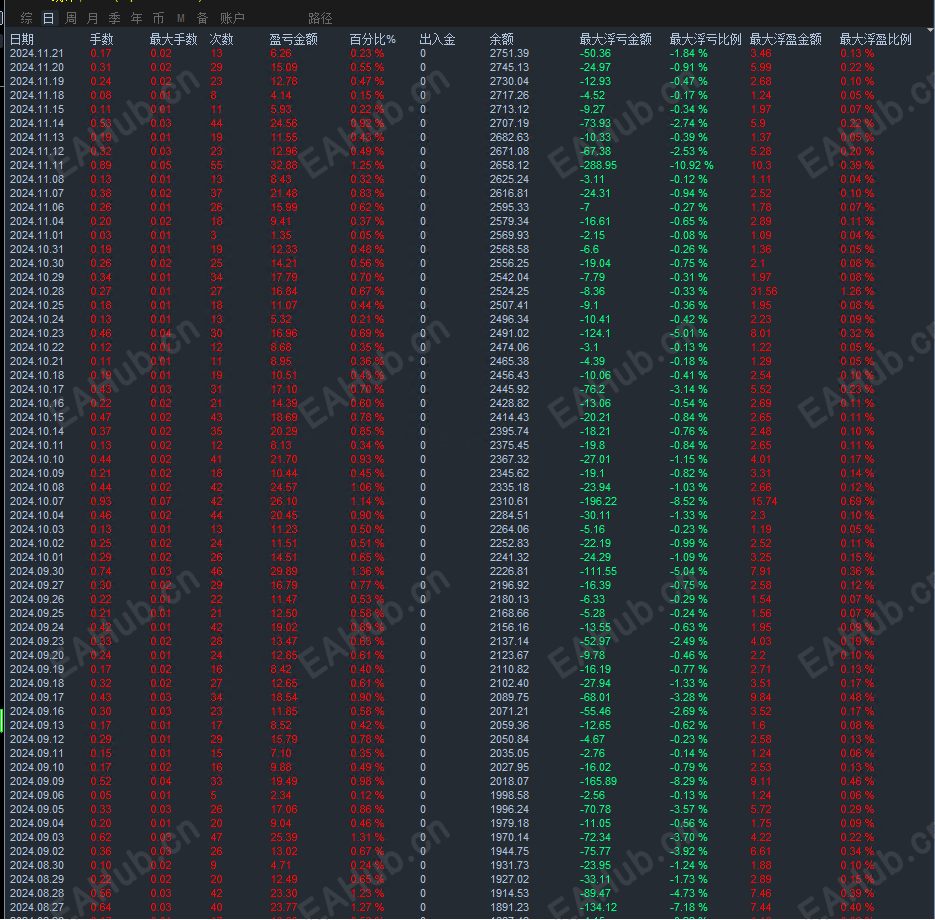Select the date cell 2024.10.17
The image size is (935, 920).
point(37,389)
